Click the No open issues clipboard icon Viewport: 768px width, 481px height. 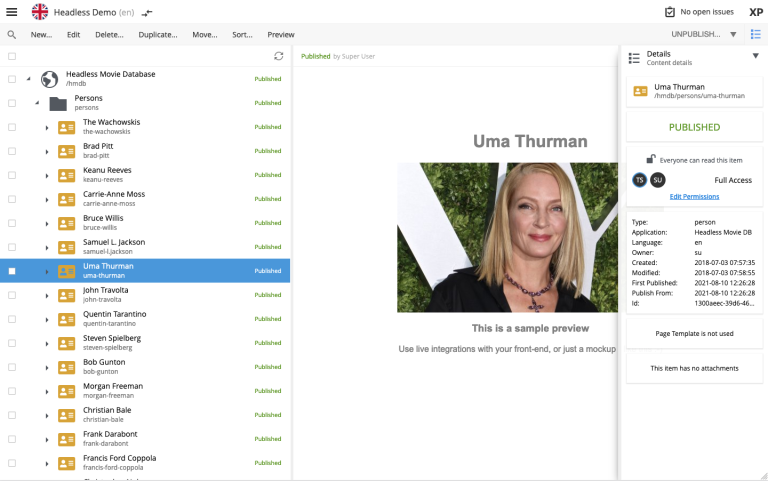(670, 12)
